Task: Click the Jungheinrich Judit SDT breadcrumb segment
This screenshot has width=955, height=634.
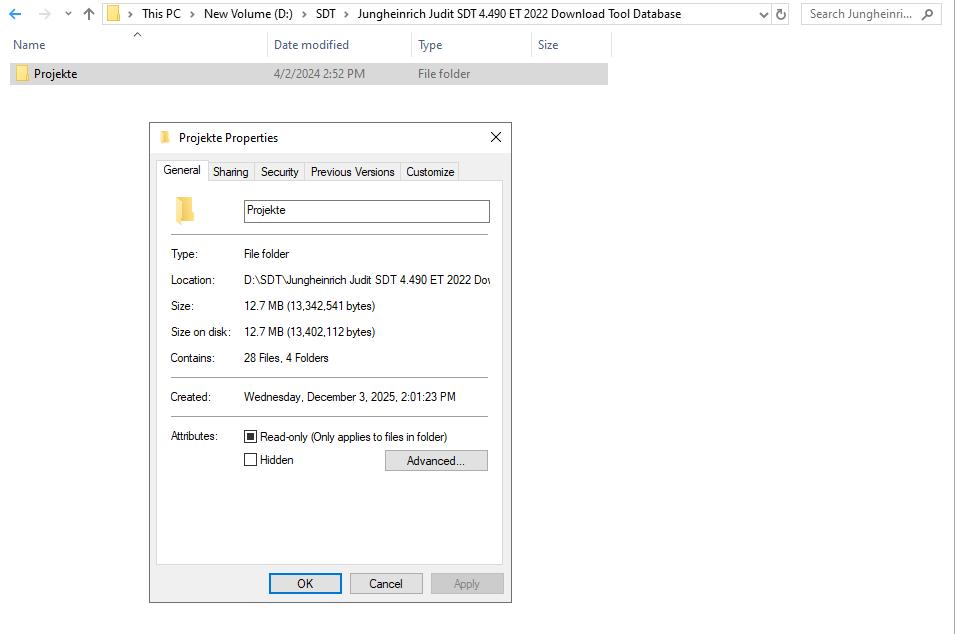Action: pos(519,14)
